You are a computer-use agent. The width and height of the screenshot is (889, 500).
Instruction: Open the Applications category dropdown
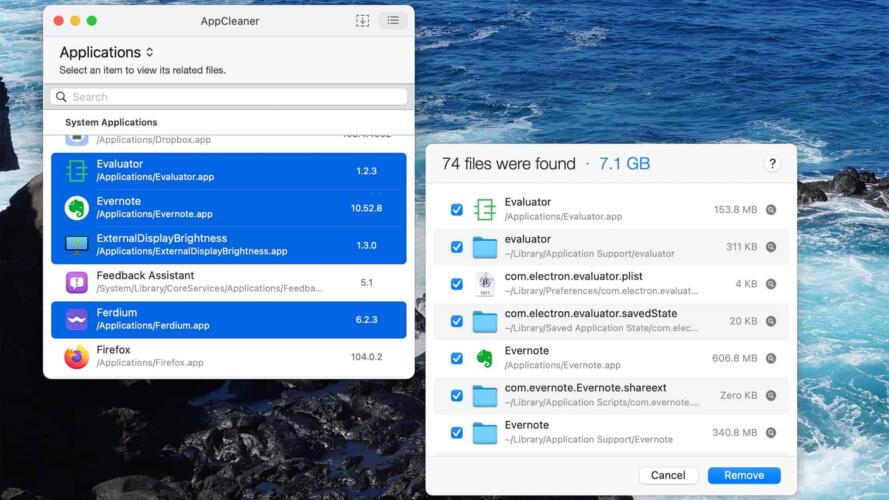coord(106,52)
